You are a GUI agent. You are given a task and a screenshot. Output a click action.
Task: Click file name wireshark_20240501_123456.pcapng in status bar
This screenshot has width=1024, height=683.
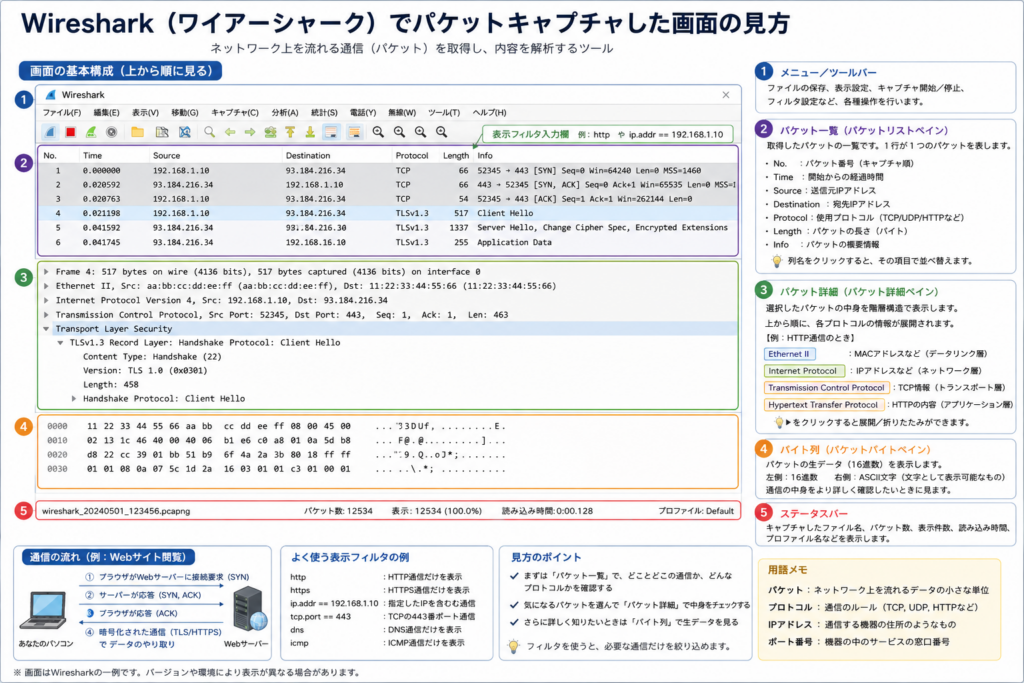click(116, 511)
